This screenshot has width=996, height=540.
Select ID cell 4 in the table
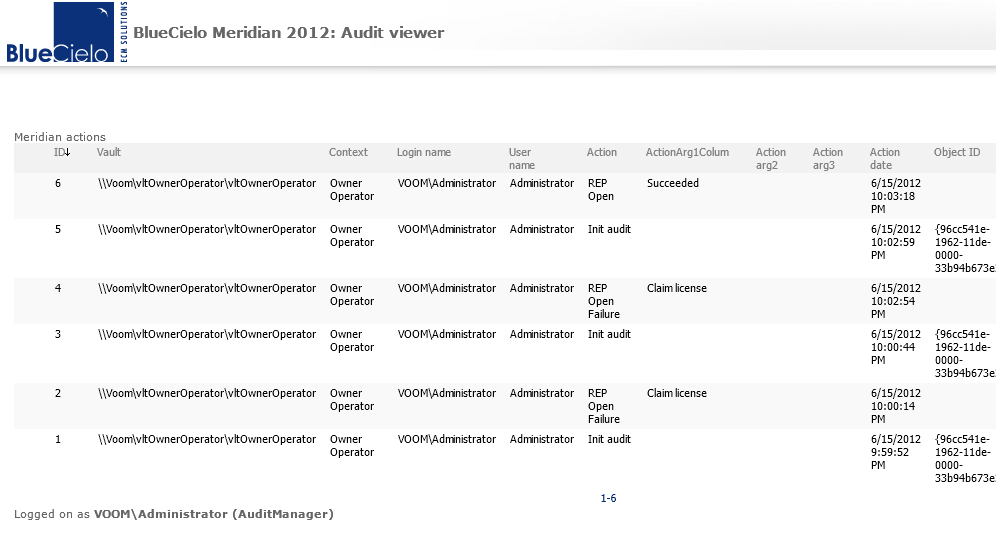(x=58, y=288)
